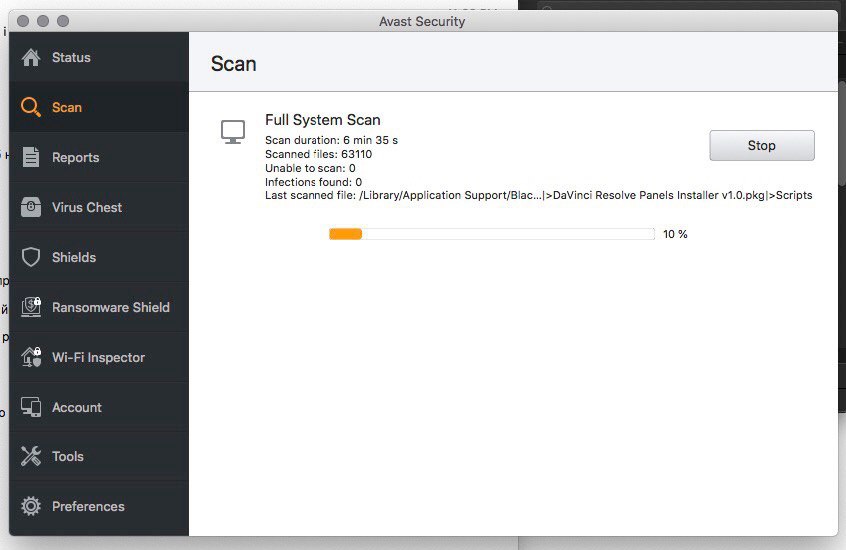Click the Avast Security window title bar
The image size is (846, 550).
coord(422,22)
